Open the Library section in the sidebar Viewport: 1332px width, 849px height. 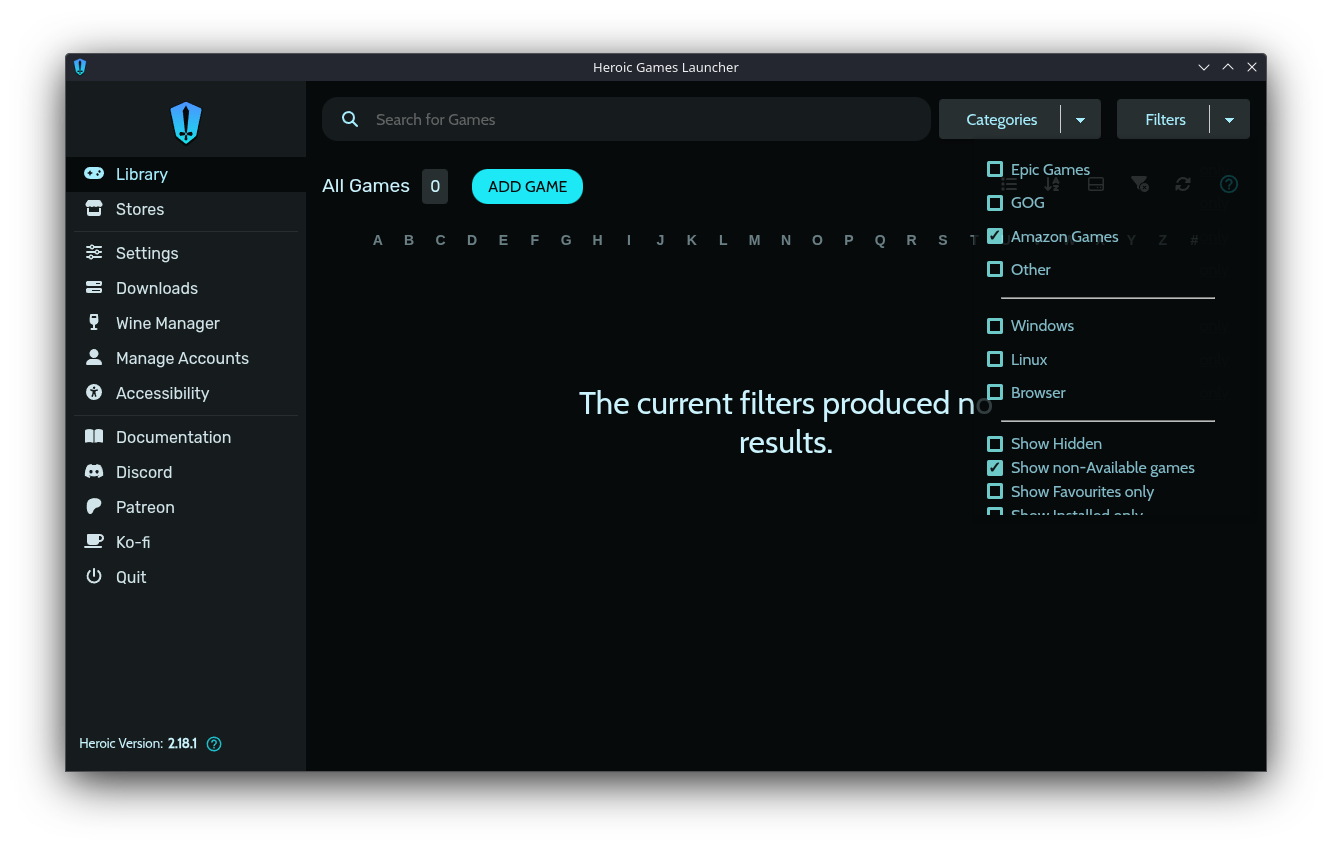coord(186,174)
